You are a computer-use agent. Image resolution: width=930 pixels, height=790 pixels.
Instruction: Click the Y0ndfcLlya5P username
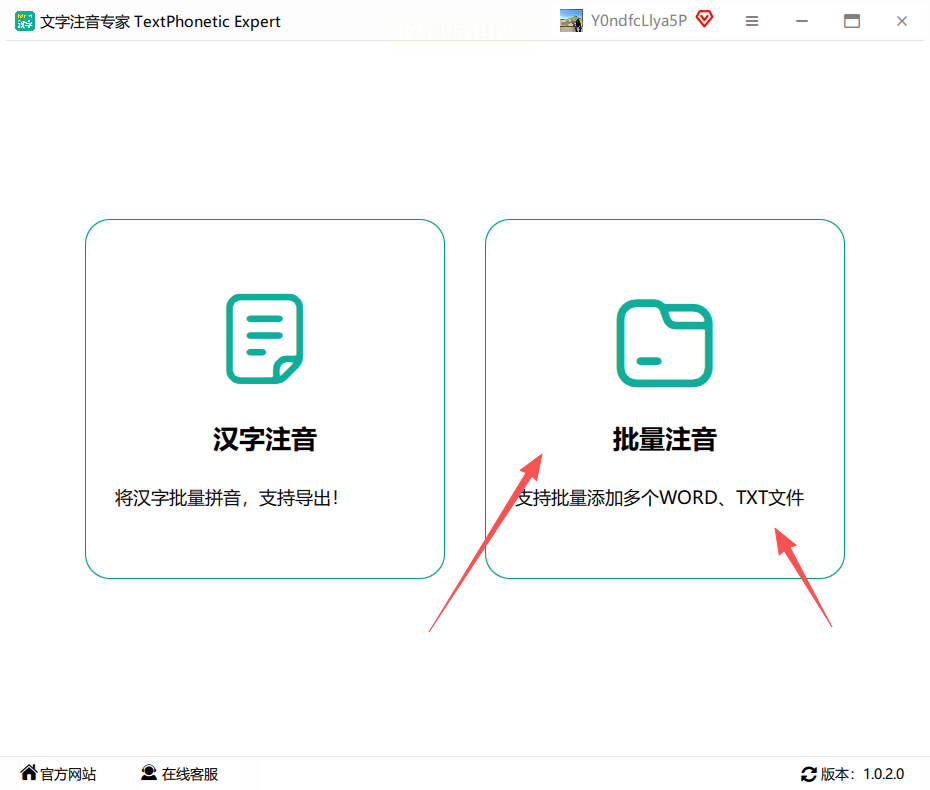[639, 21]
